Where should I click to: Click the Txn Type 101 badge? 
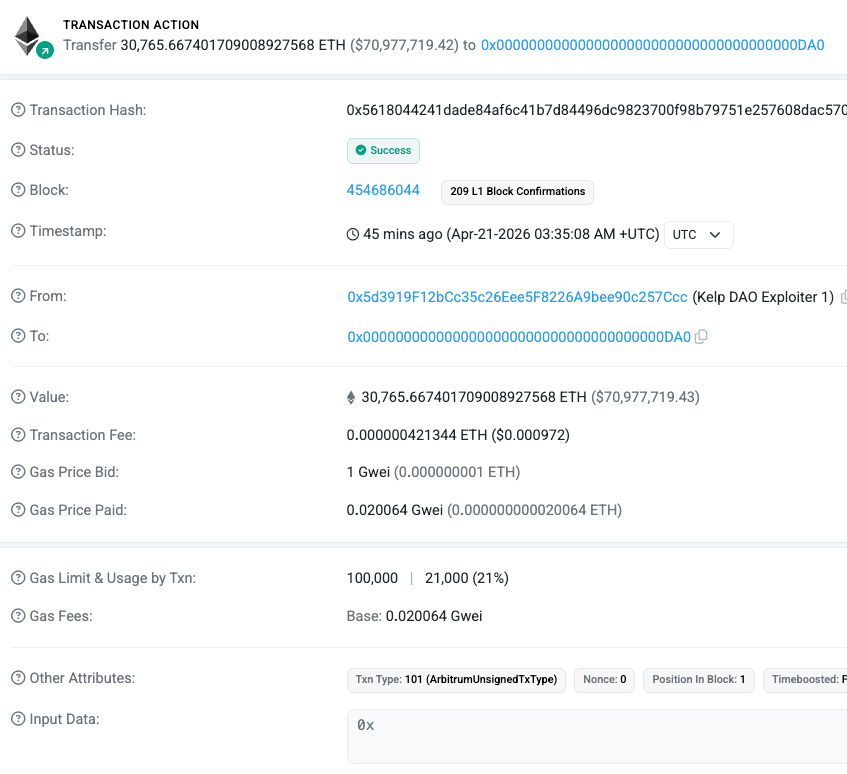(x=456, y=679)
